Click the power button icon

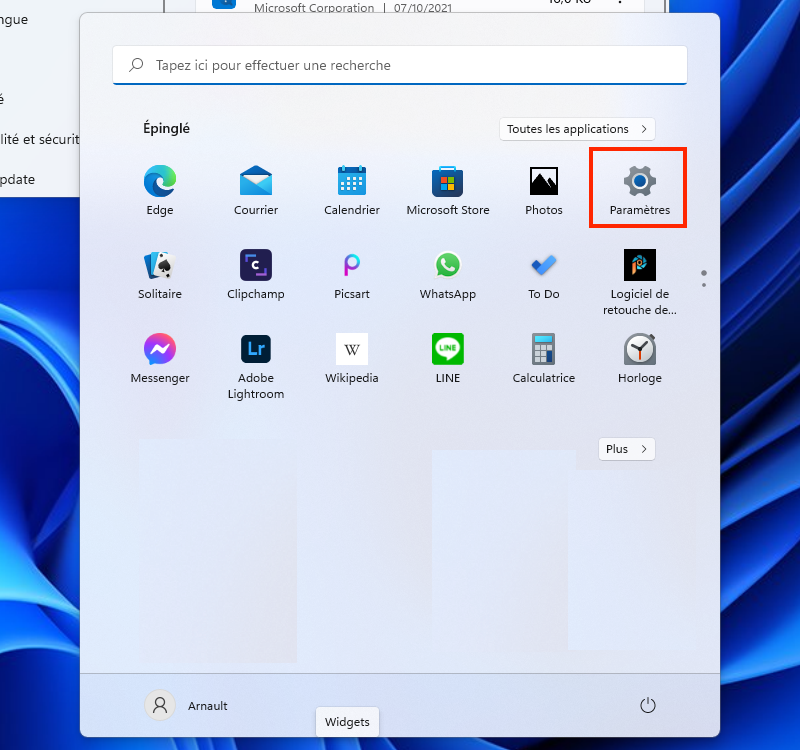pyautogui.click(x=647, y=705)
